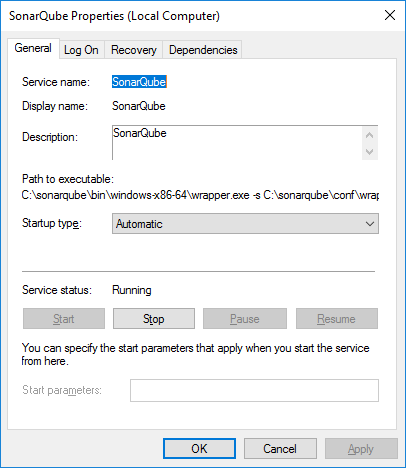Viewport: 406px width, 468px height.
Task: Focus the Start parameters input field
Action: (x=254, y=390)
